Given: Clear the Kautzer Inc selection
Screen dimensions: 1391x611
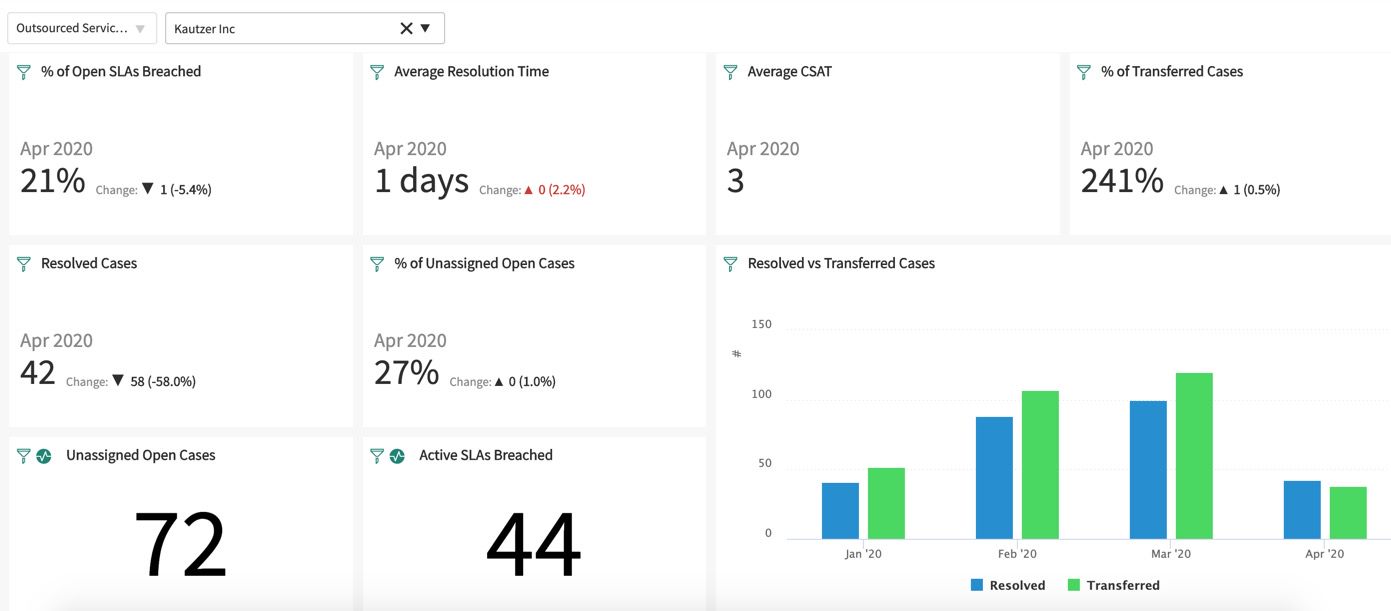Looking at the screenshot, I should click(x=406, y=28).
